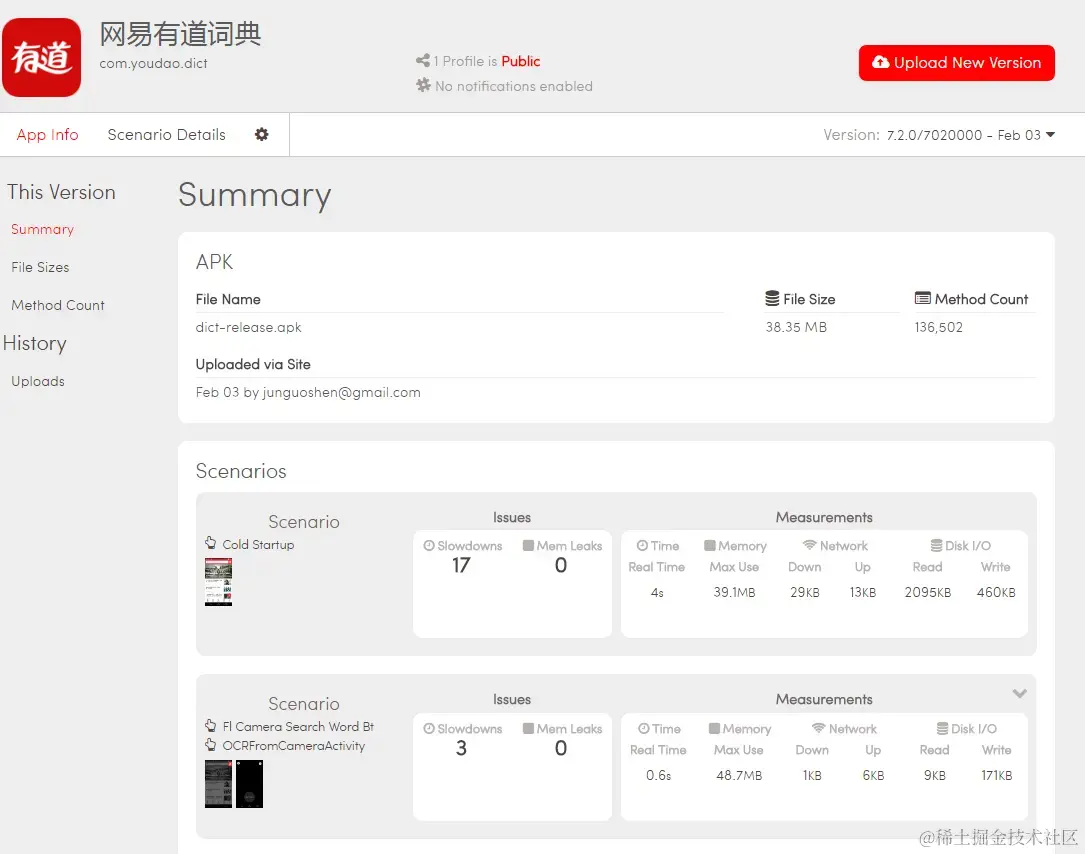Click the 网易有道词典 app title
The width and height of the screenshot is (1085, 854).
coord(180,34)
